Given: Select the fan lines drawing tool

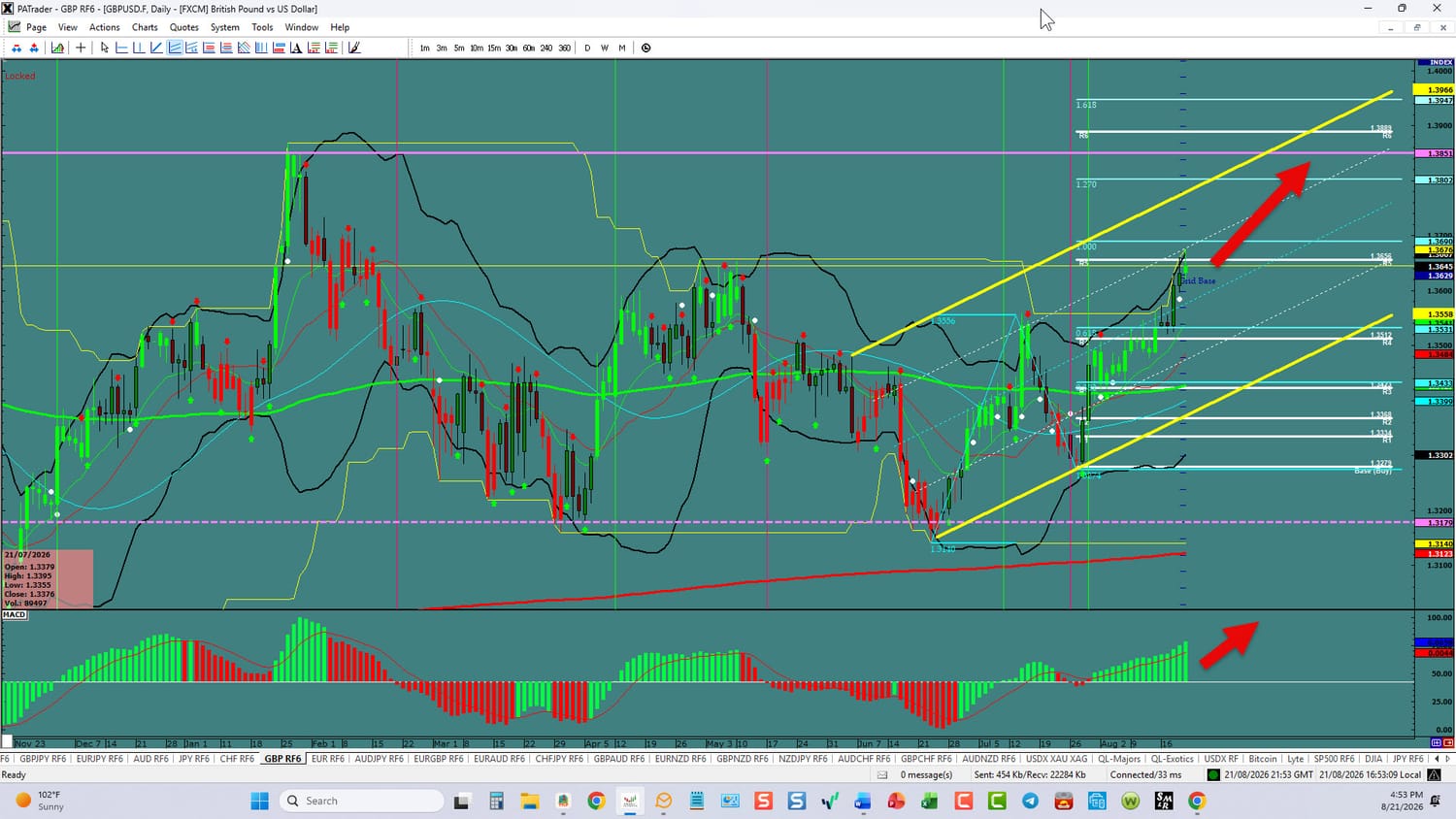Looking at the screenshot, I should (x=192, y=48).
